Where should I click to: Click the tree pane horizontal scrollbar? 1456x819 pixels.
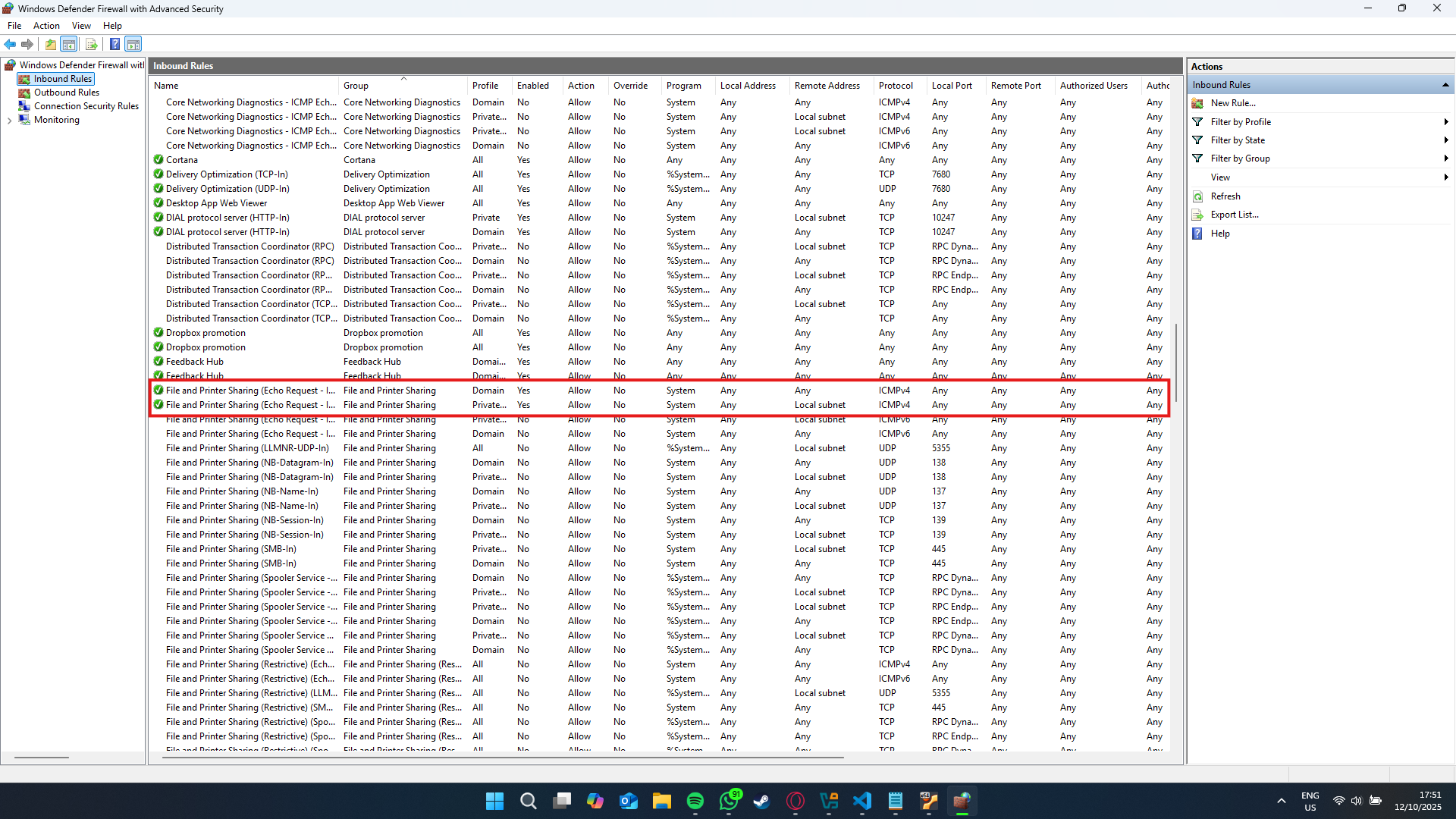(42, 758)
